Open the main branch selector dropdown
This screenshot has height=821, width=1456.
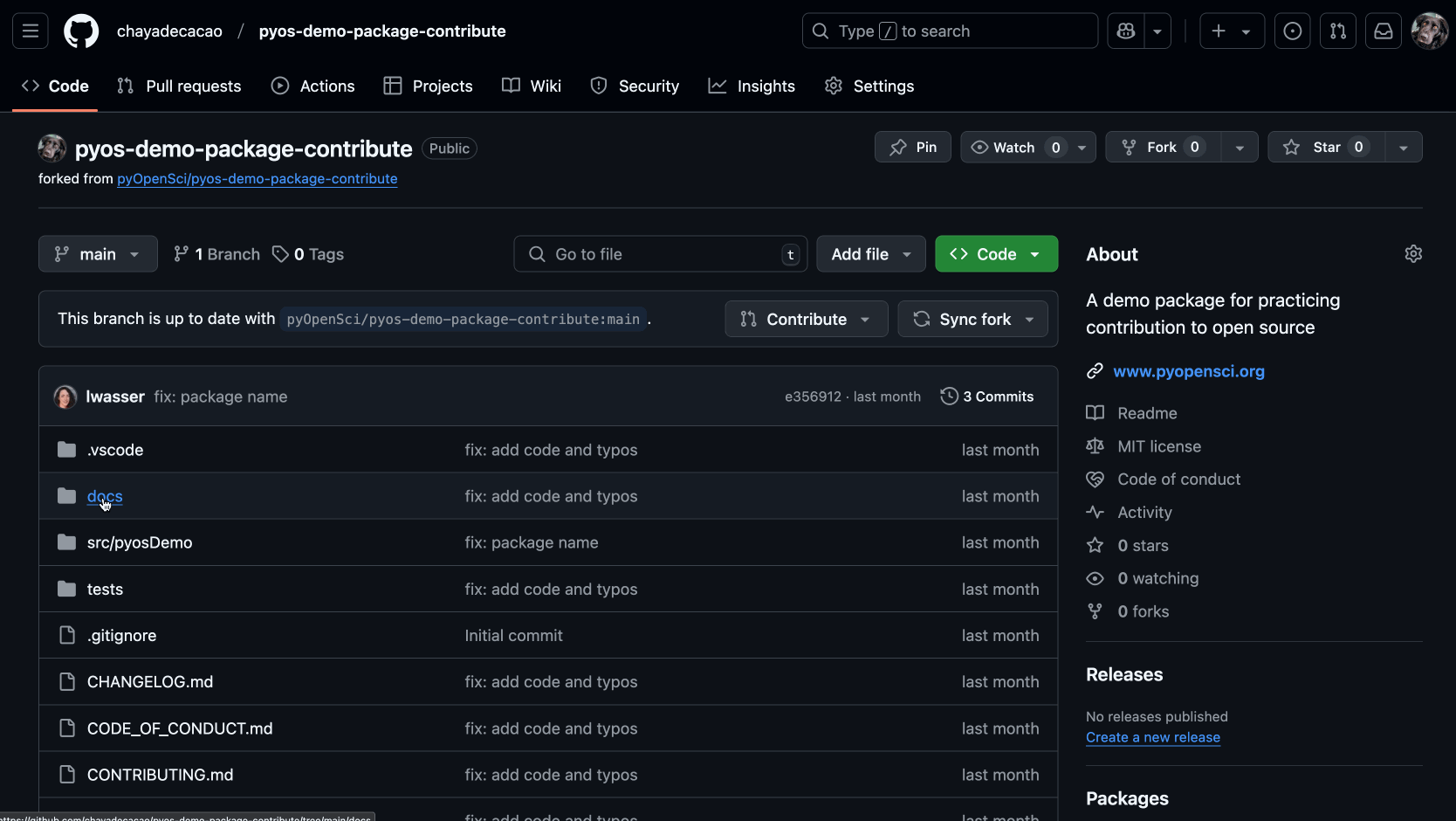click(98, 254)
